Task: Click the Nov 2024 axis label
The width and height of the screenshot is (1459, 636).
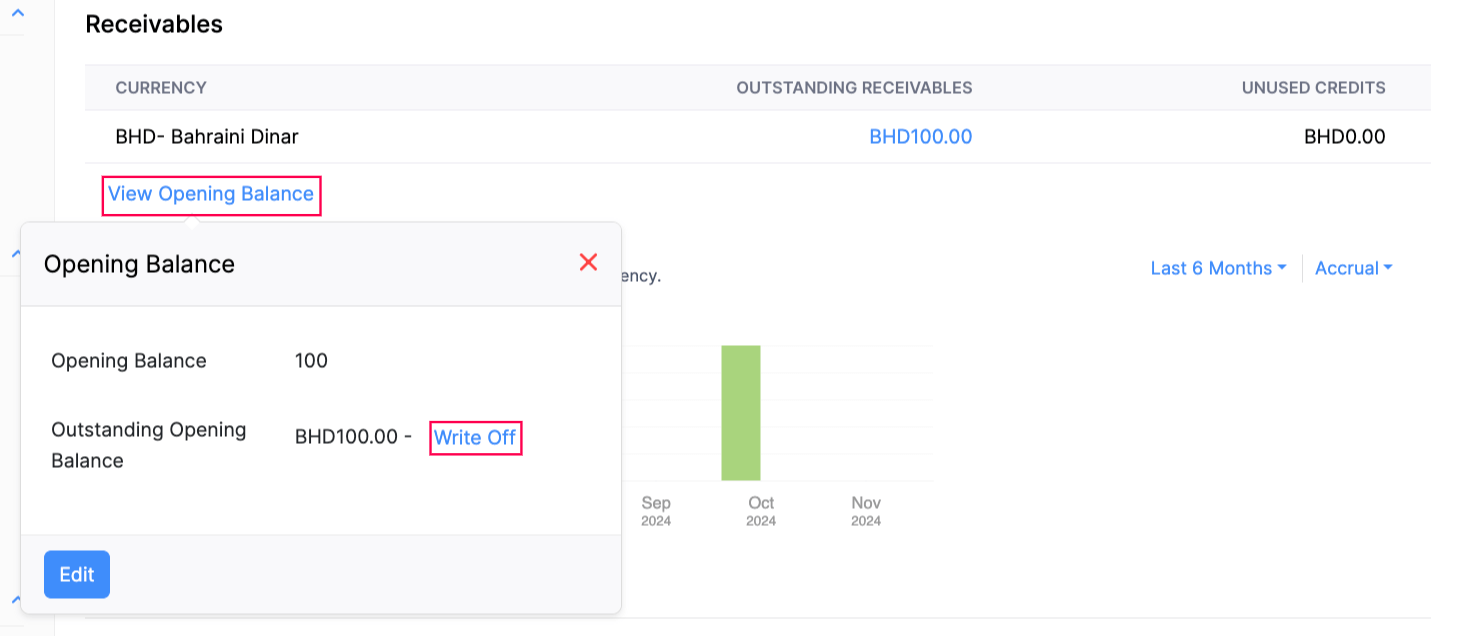Action: 866,510
